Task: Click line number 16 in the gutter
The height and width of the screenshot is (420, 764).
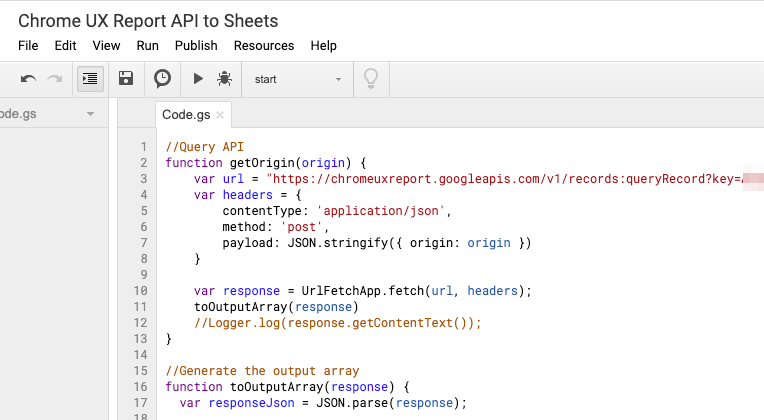Action: pos(140,387)
